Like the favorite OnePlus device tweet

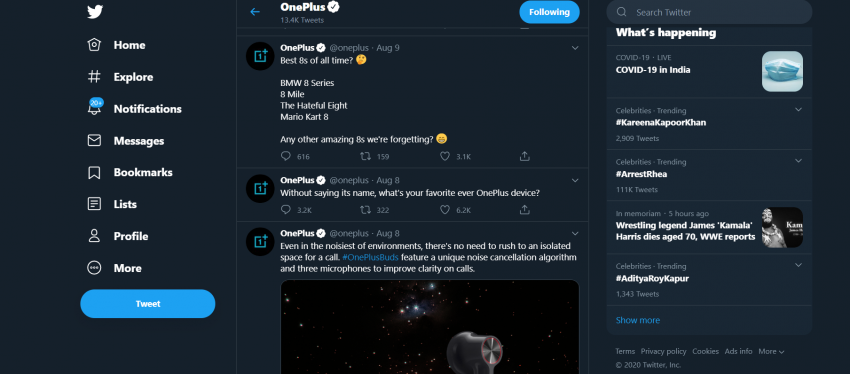[445, 209]
